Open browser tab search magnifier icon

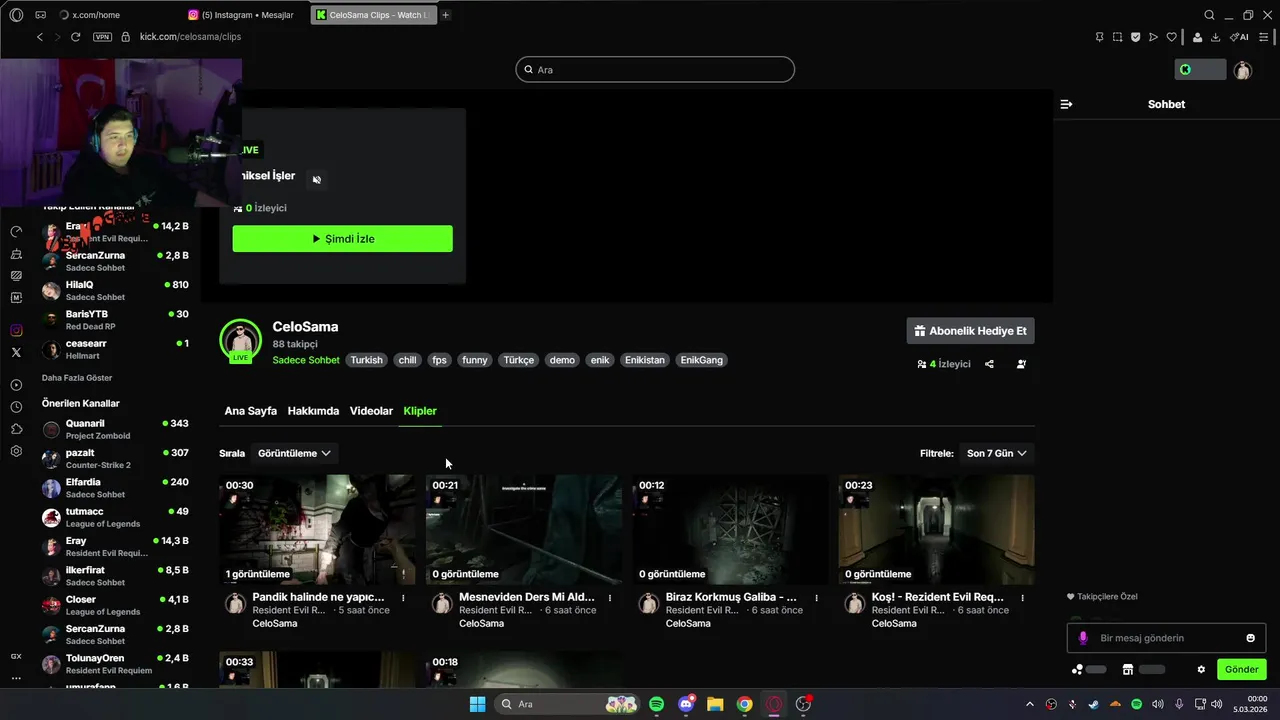tap(1209, 15)
